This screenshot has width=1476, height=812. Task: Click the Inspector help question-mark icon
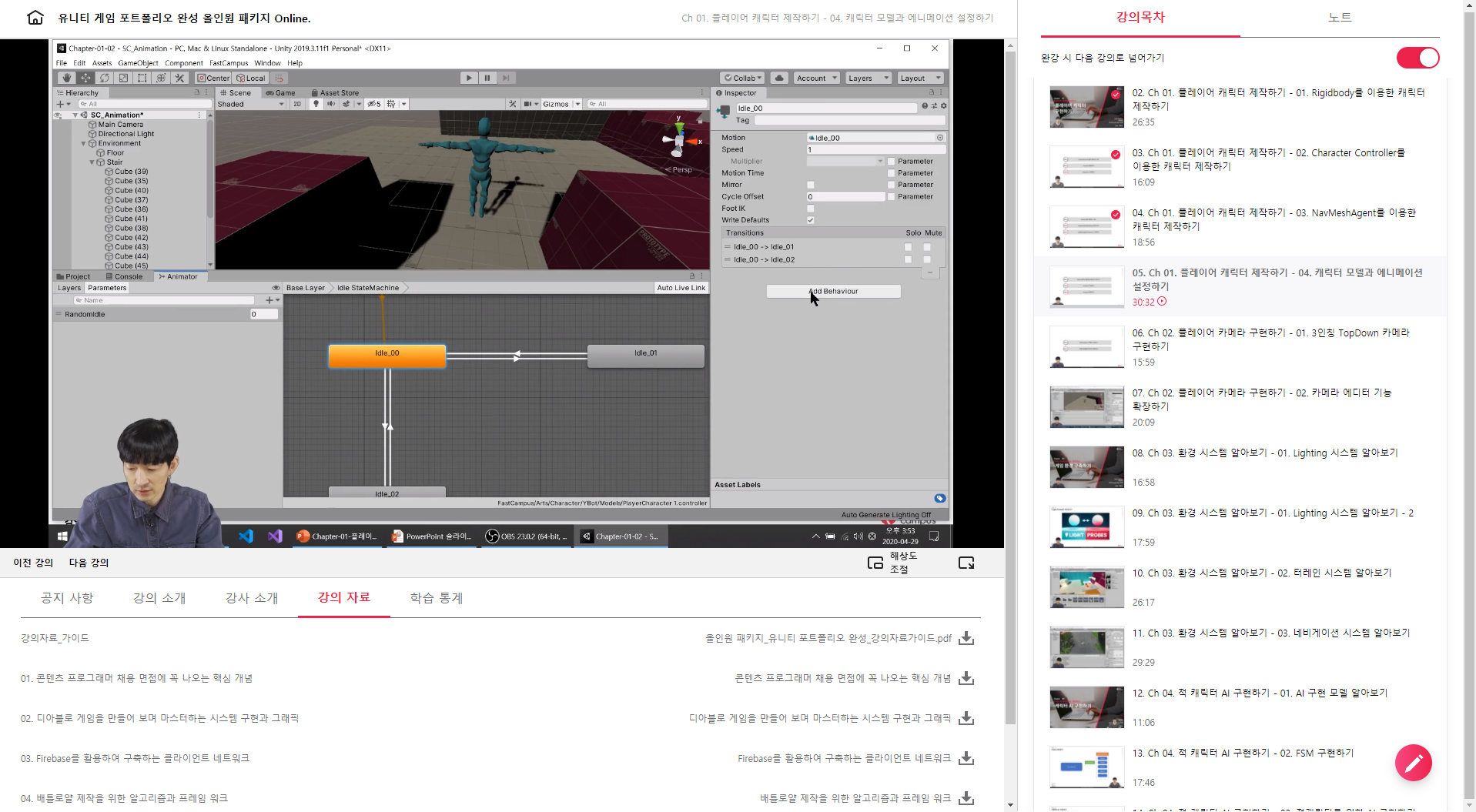point(925,106)
